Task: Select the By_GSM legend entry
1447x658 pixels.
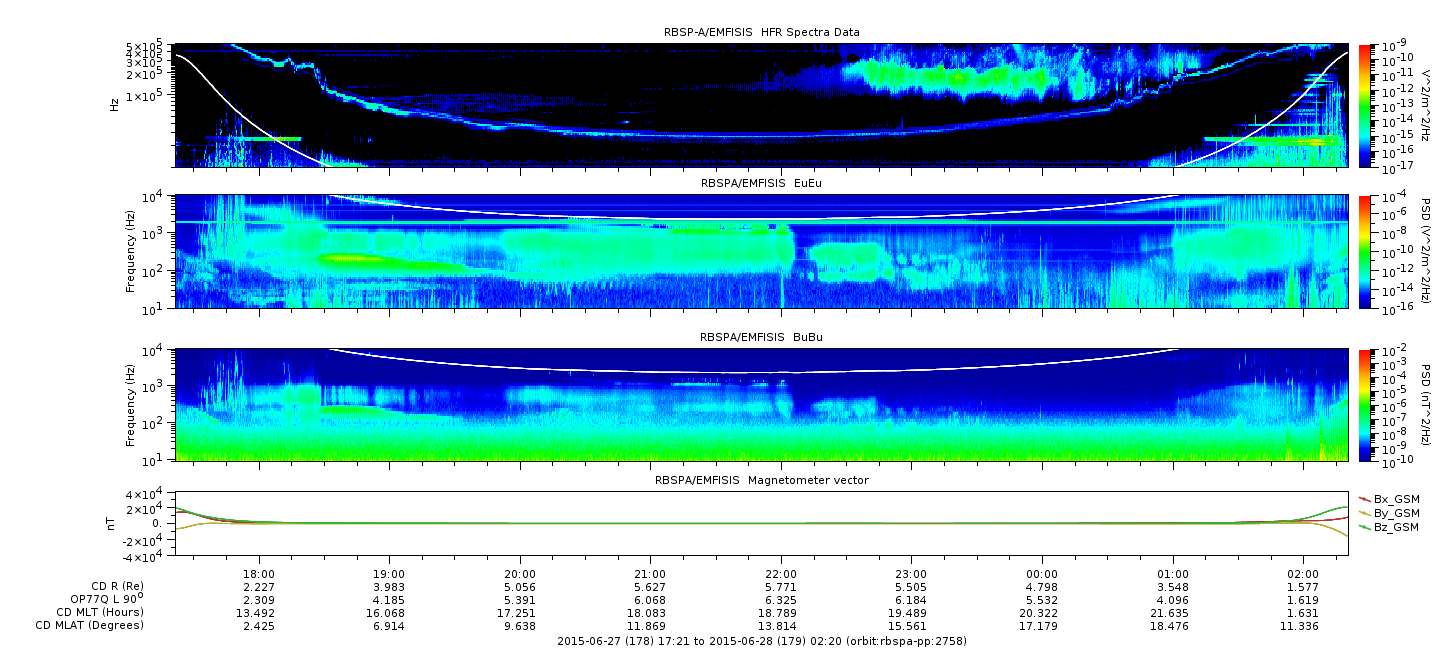Action: click(x=1388, y=512)
